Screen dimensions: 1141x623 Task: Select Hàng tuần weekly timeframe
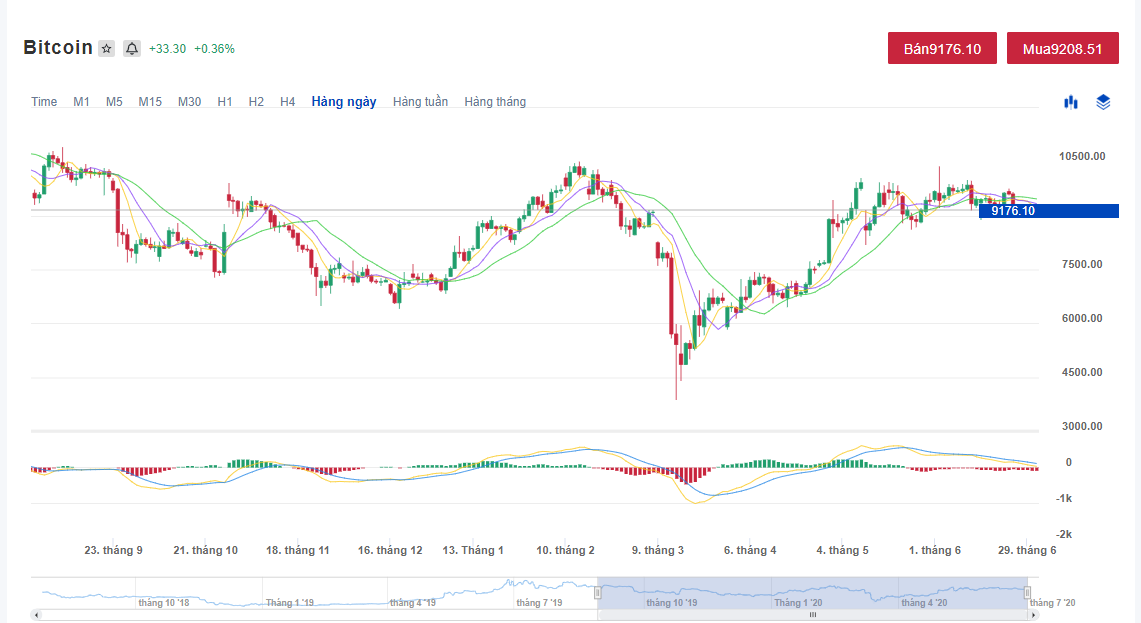[x=420, y=102]
